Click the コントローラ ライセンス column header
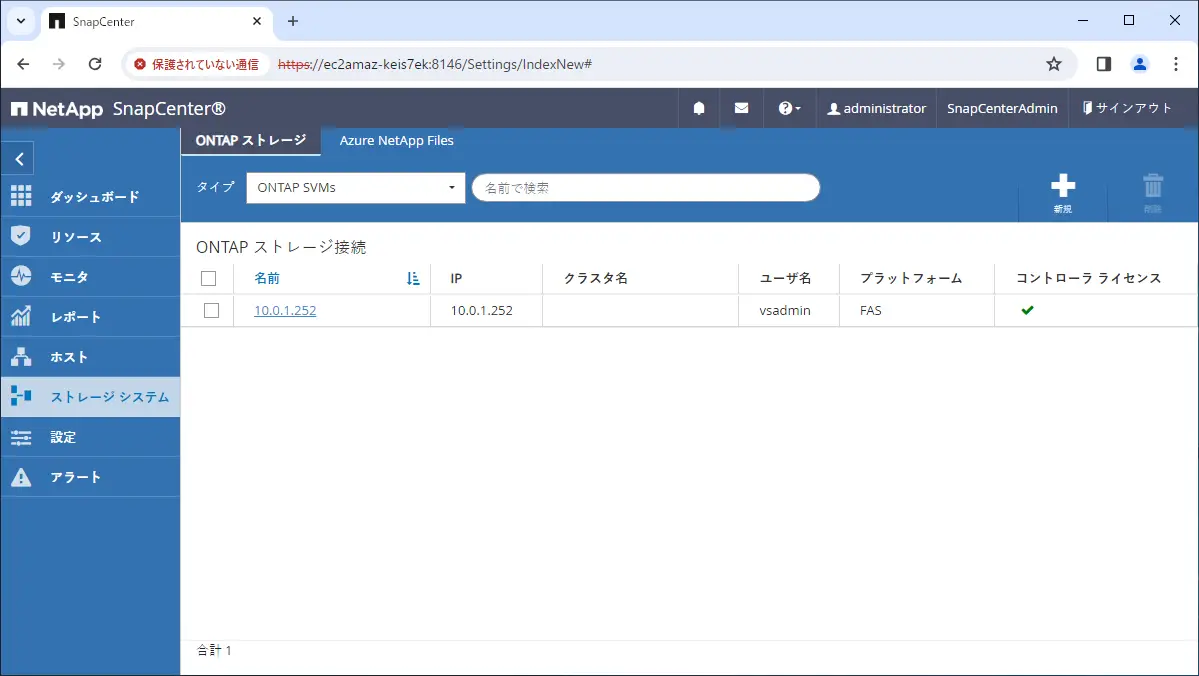The width and height of the screenshot is (1199, 676). point(1088,278)
